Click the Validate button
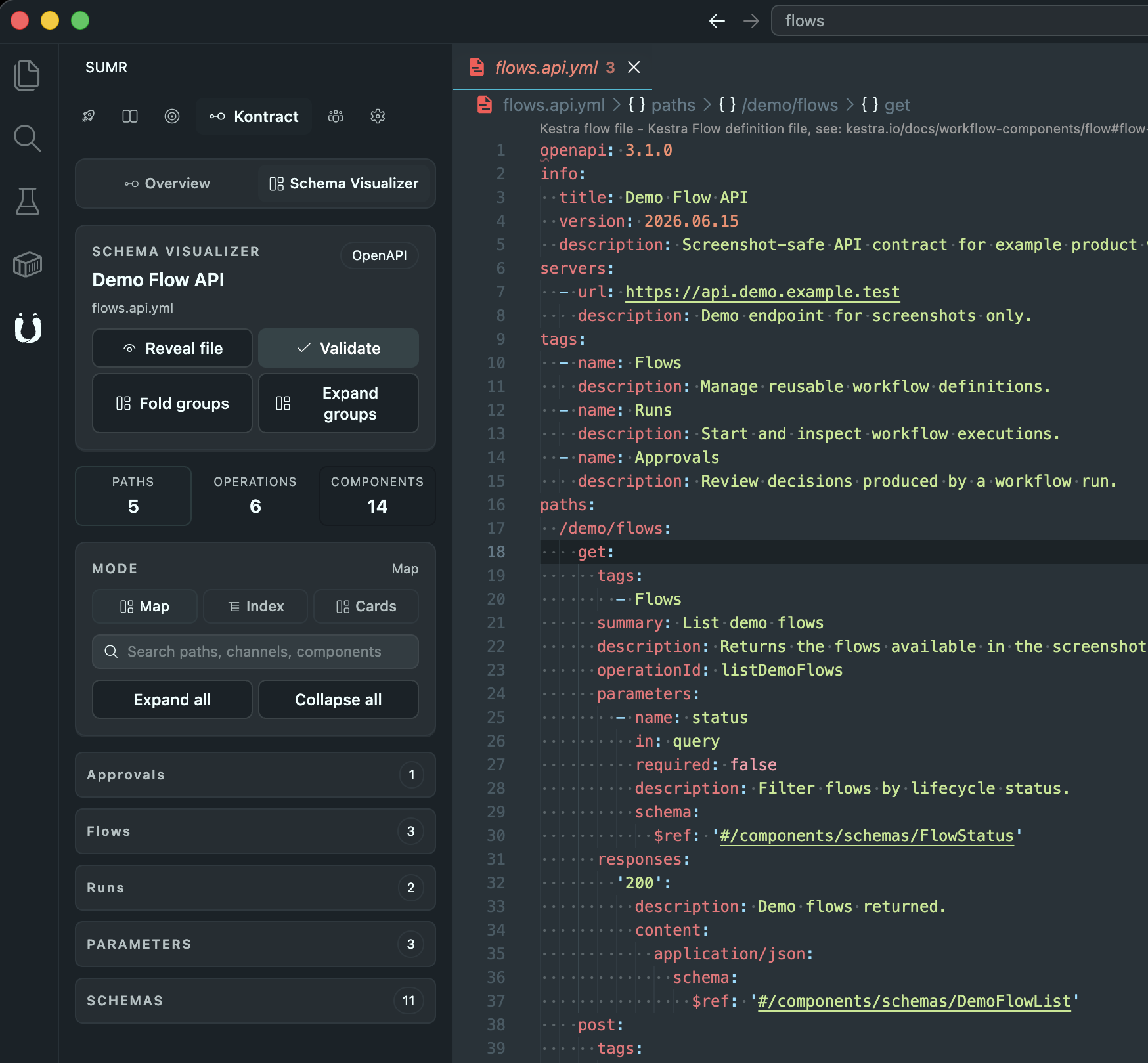The width and height of the screenshot is (1148, 1063). point(338,348)
